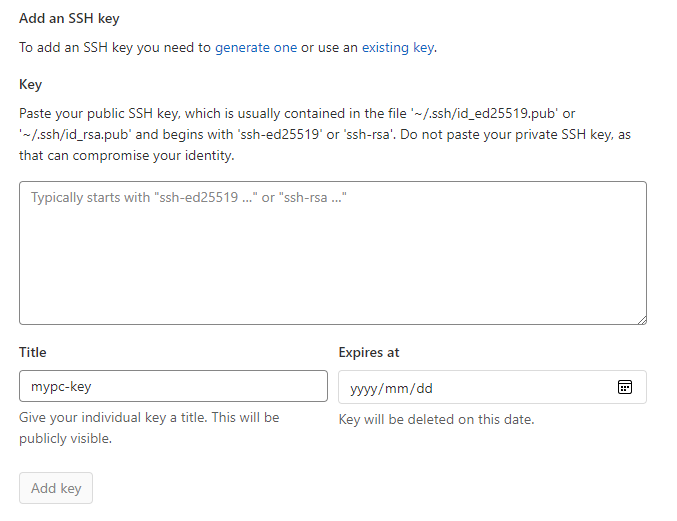
Task: Open the calendar date picker icon
Action: coord(624,387)
